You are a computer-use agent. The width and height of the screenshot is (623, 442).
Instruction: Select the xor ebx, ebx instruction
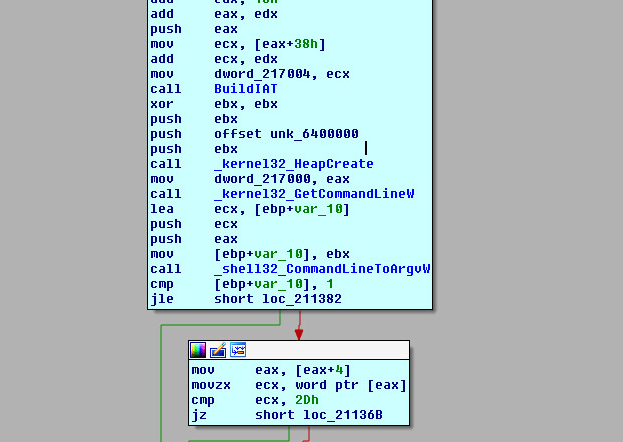point(194,104)
